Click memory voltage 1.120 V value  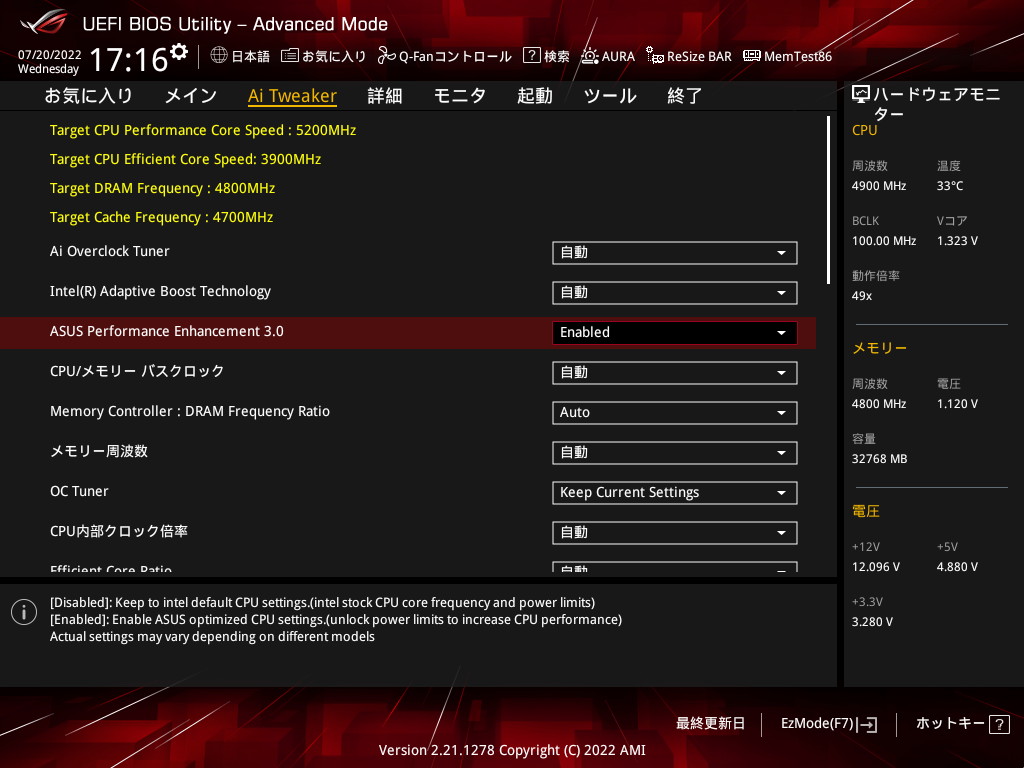tap(957, 404)
